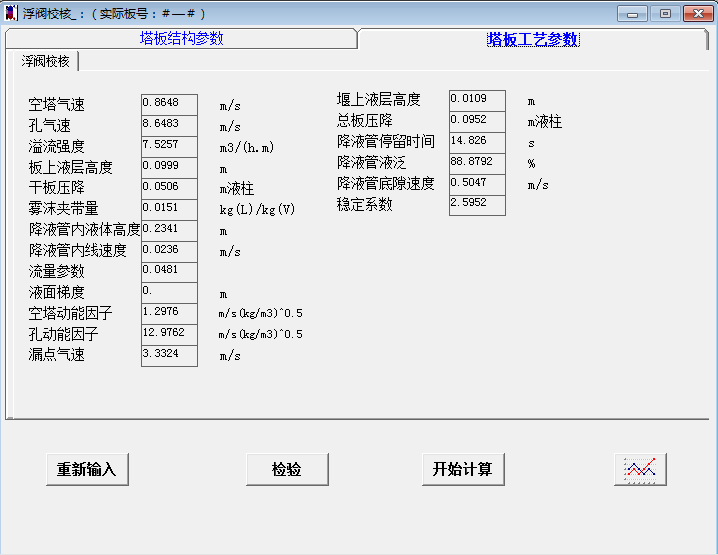Click the m3/(h.m) unit text
The height and width of the screenshot is (555, 718).
(x=247, y=147)
